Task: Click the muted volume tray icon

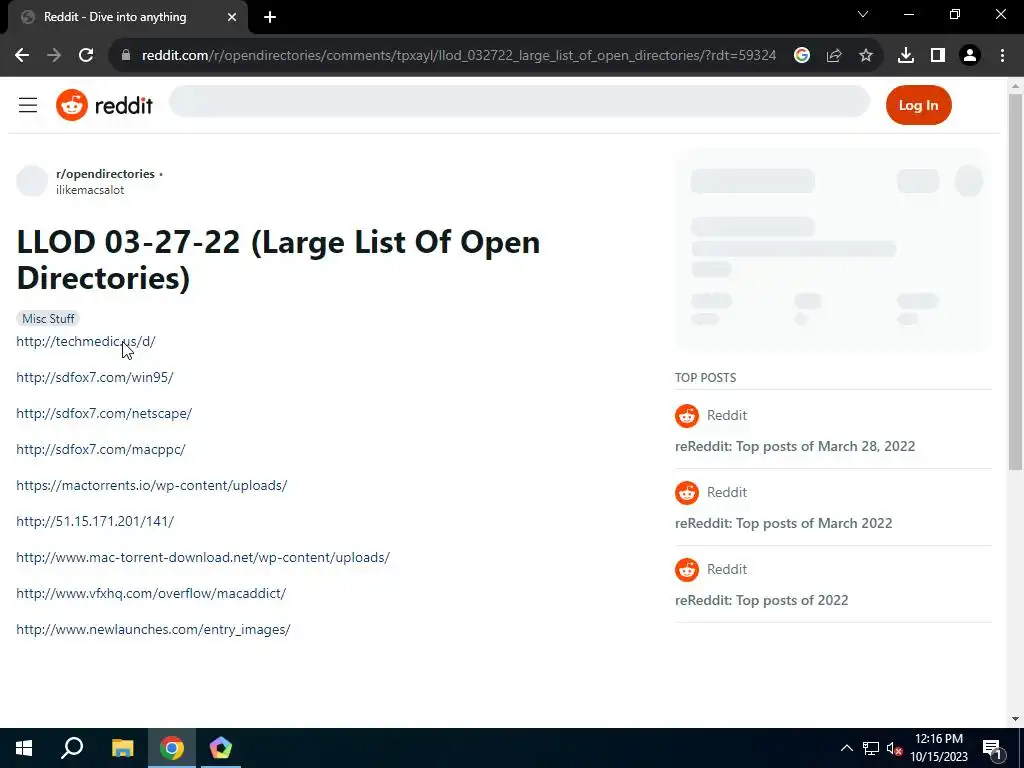Action: (x=895, y=748)
